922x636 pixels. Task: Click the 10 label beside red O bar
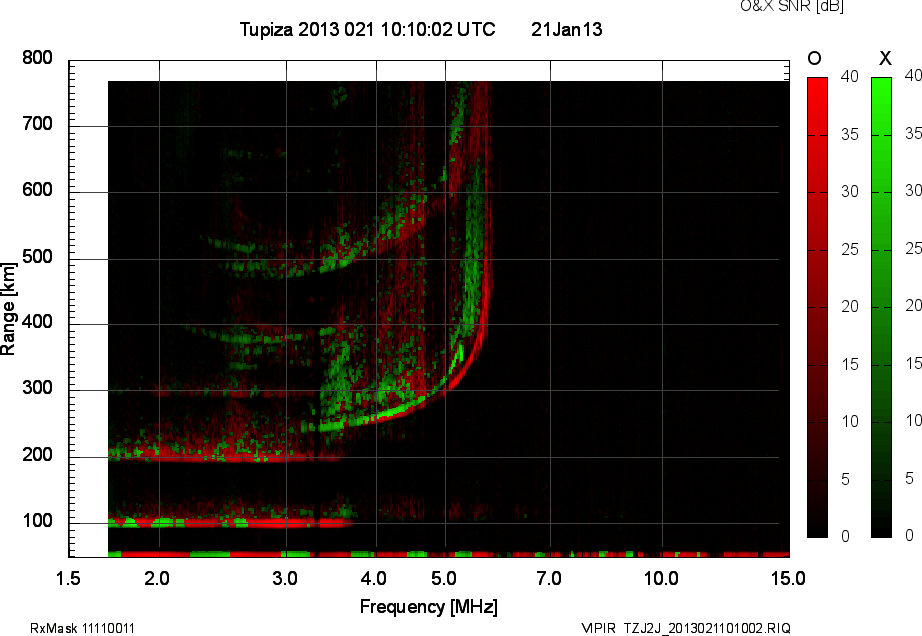[x=850, y=421]
